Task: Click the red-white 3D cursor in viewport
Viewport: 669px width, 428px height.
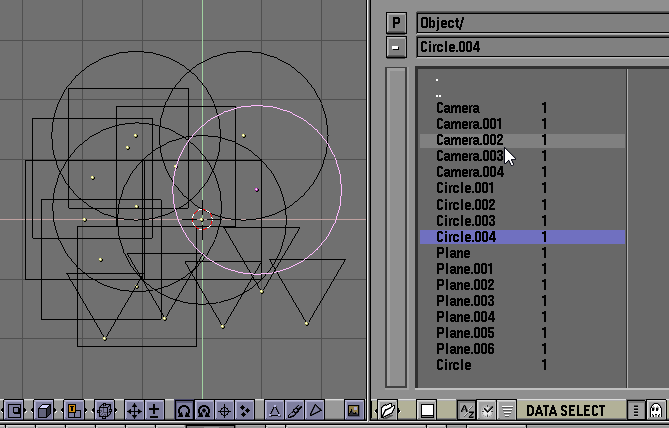Action: (x=202, y=219)
